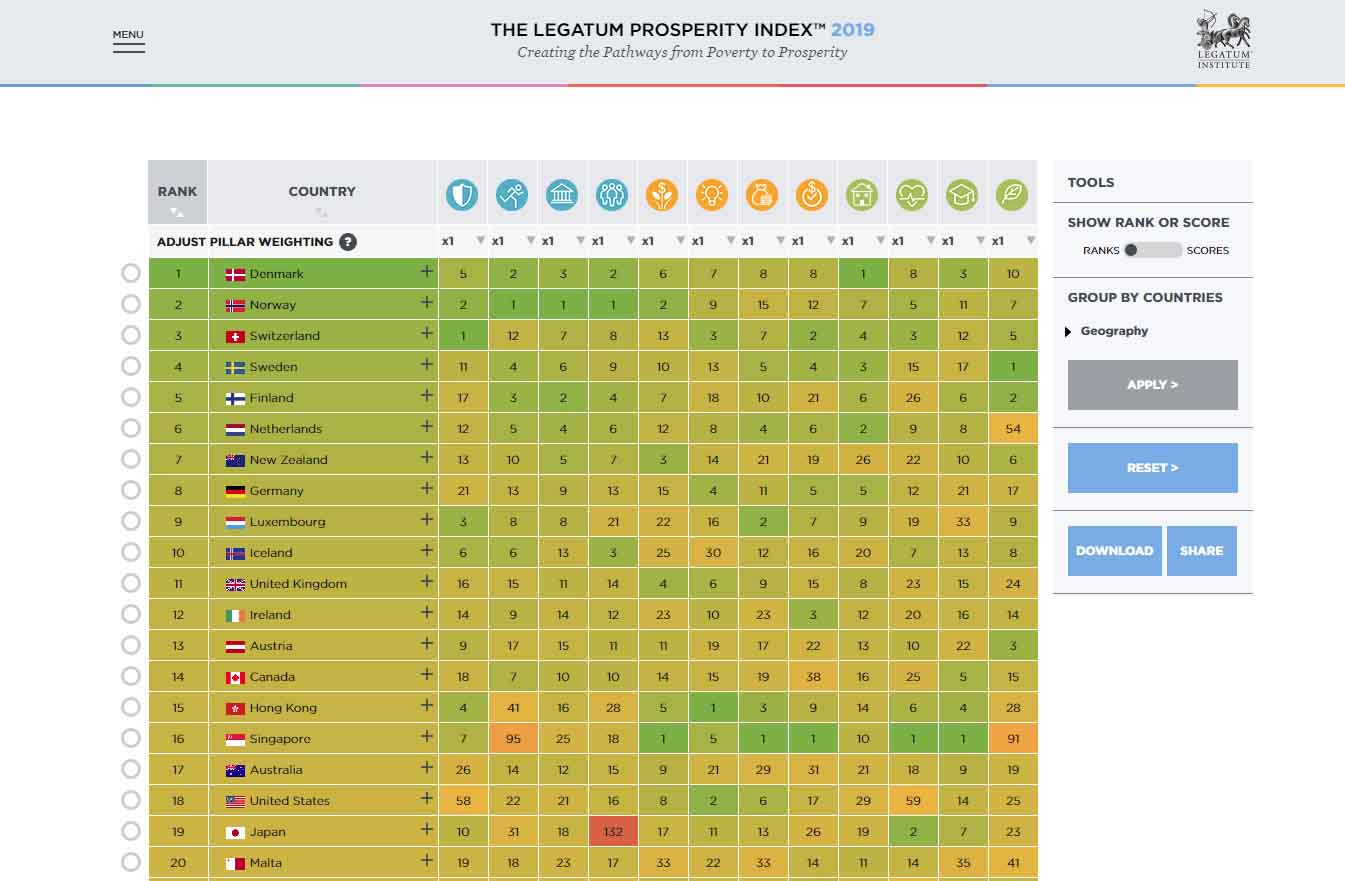The height and width of the screenshot is (881, 1345).
Task: Click the APPLY button
Action: [x=1153, y=385]
